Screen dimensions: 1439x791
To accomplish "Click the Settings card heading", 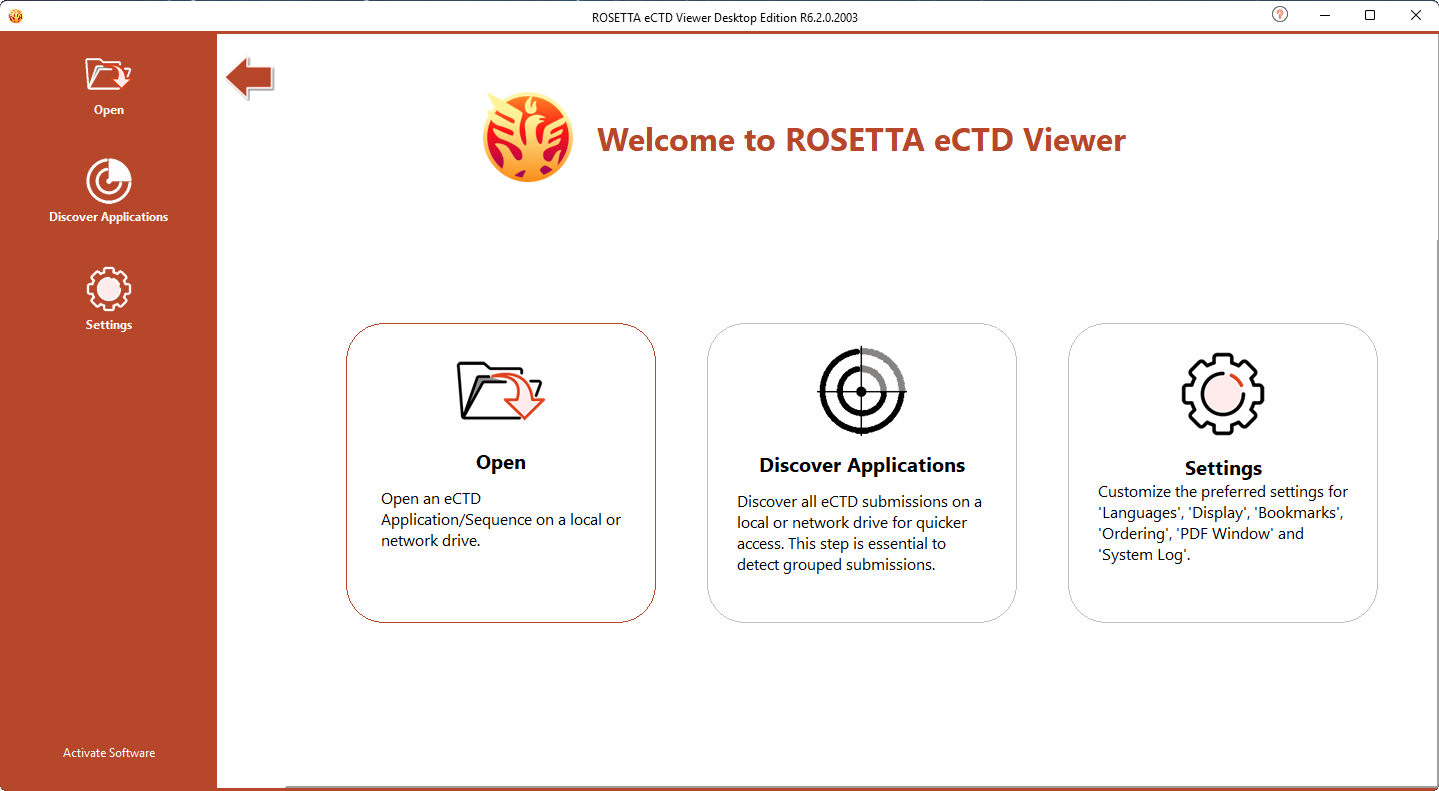I will (1223, 468).
